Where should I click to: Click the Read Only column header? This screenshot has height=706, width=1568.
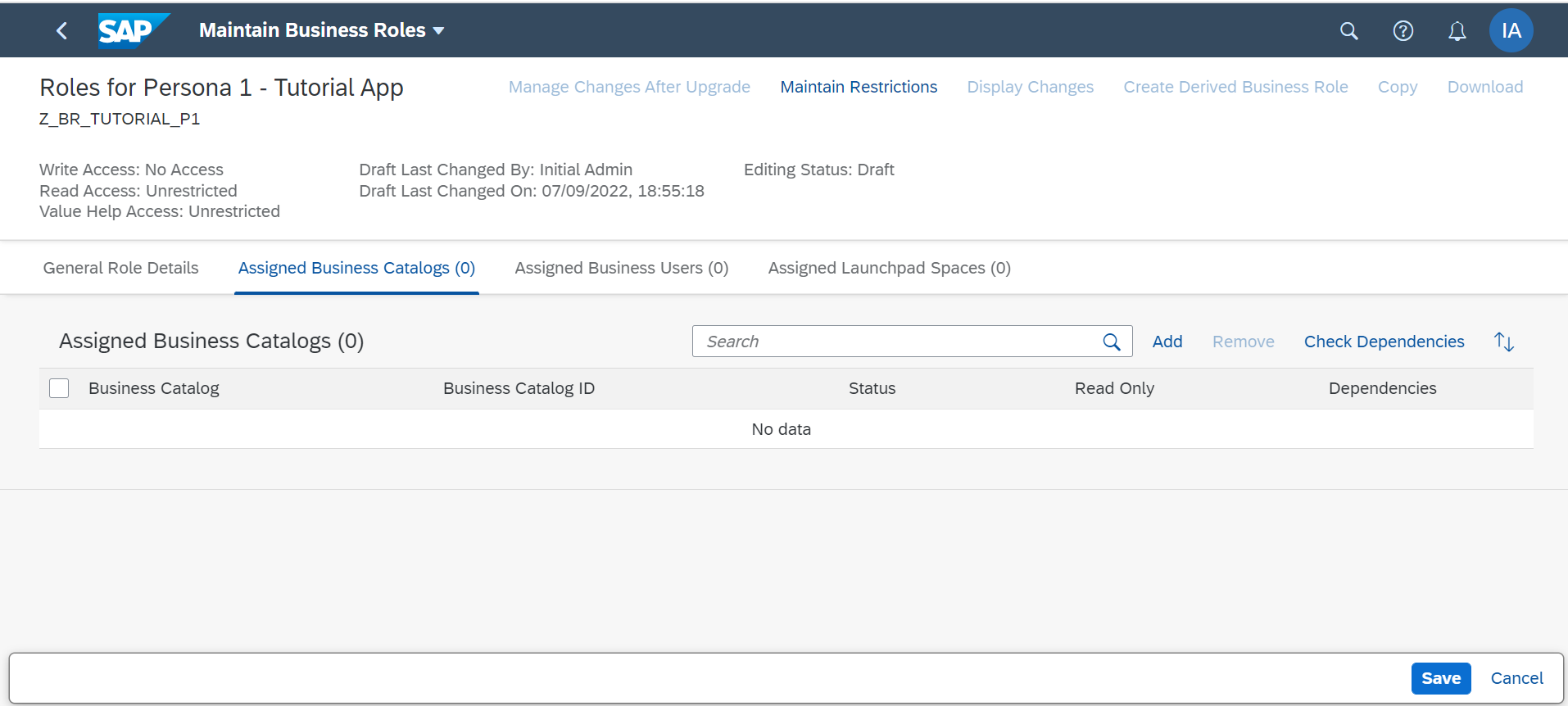1114,388
